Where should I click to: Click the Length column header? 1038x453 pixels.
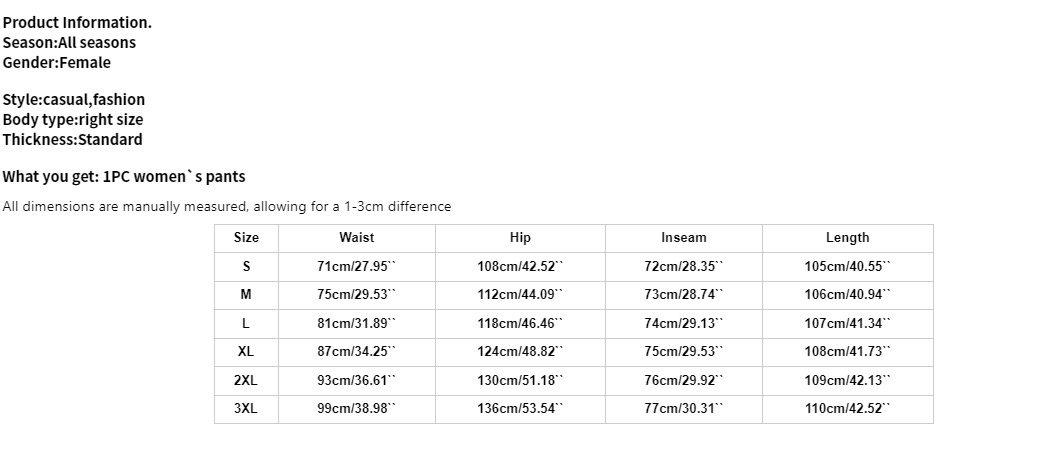847,238
